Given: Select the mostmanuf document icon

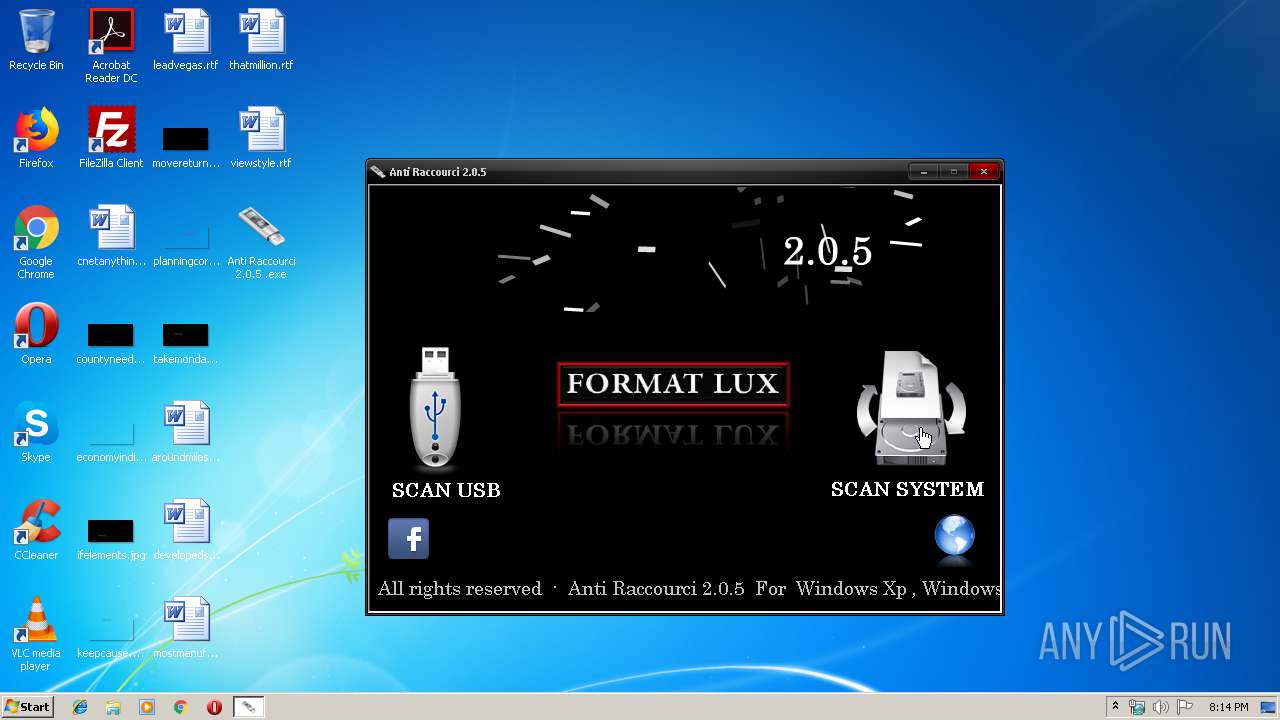Looking at the screenshot, I should 186,629.
